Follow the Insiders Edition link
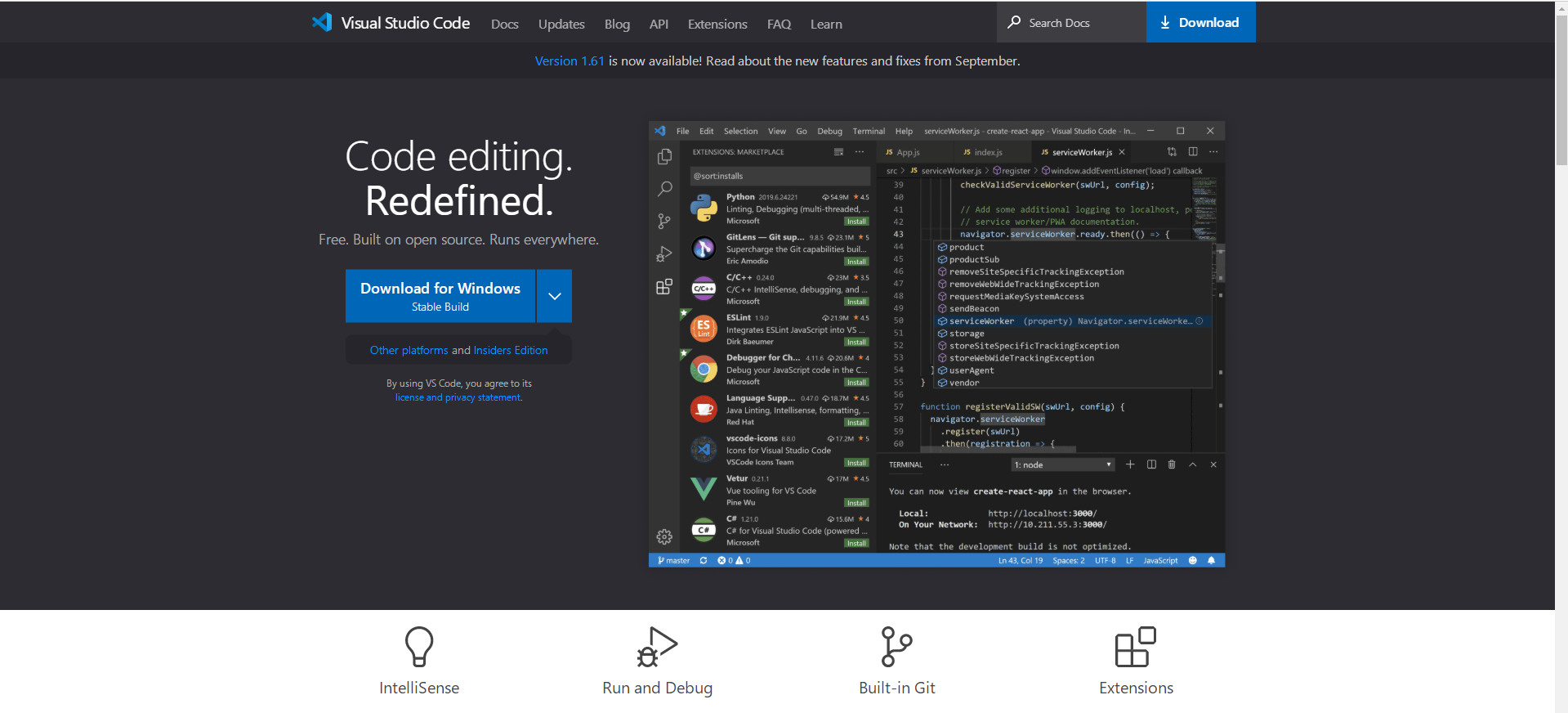 511,350
